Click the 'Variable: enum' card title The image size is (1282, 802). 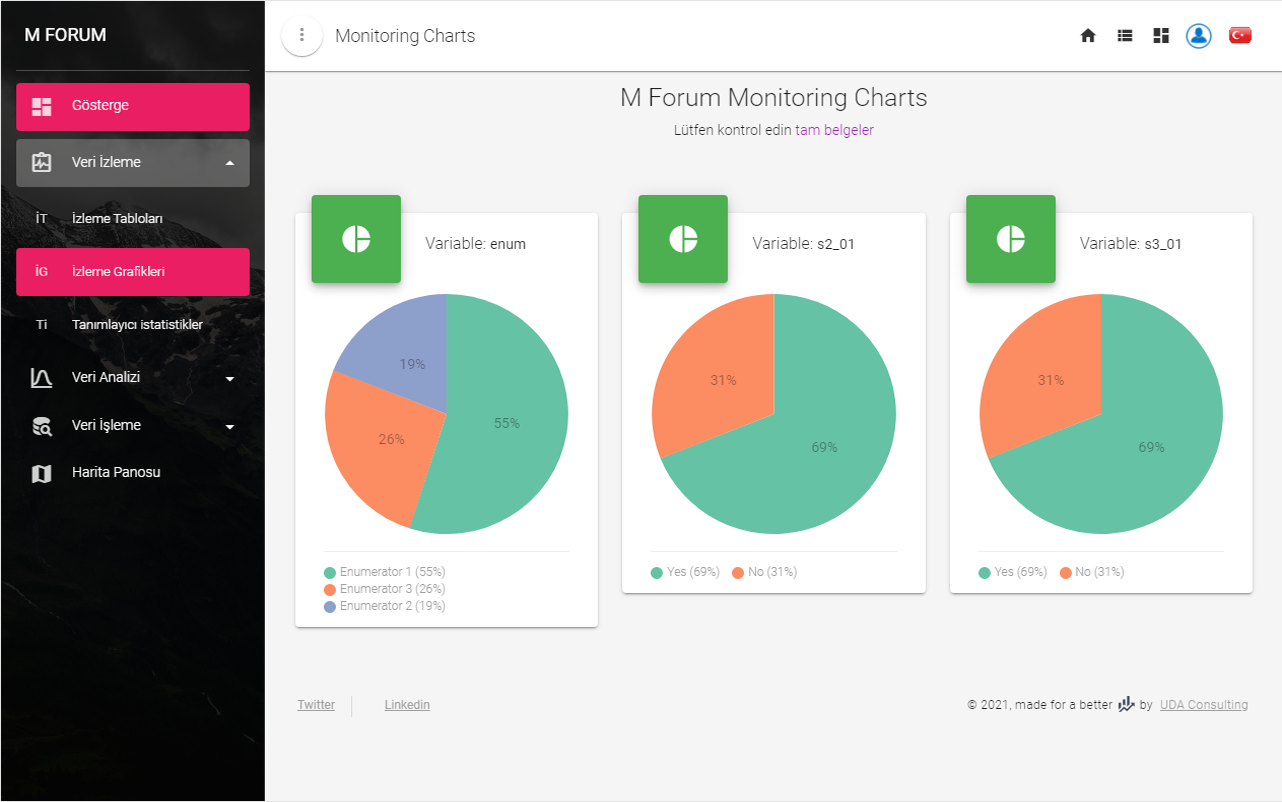pos(475,244)
